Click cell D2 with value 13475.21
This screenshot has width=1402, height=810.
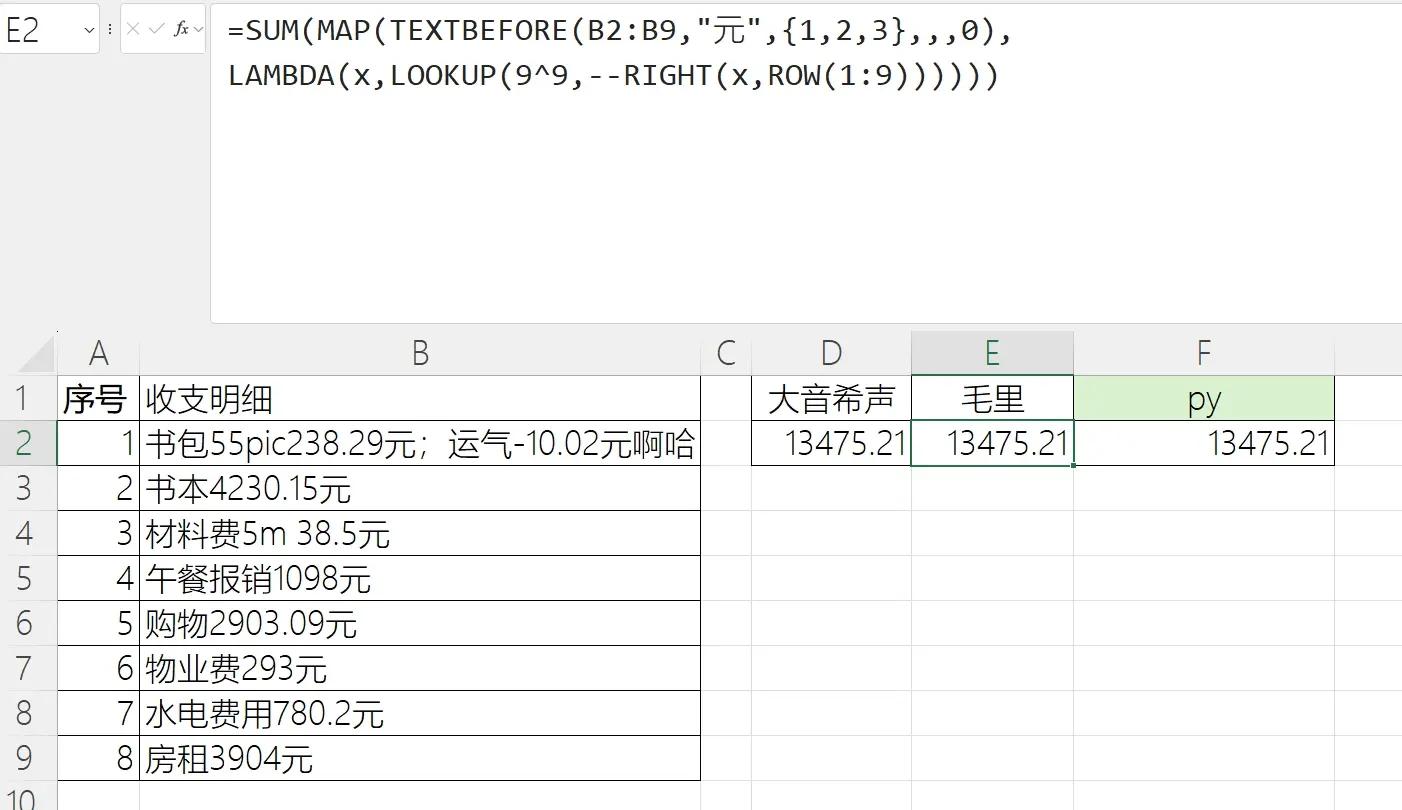(830, 443)
